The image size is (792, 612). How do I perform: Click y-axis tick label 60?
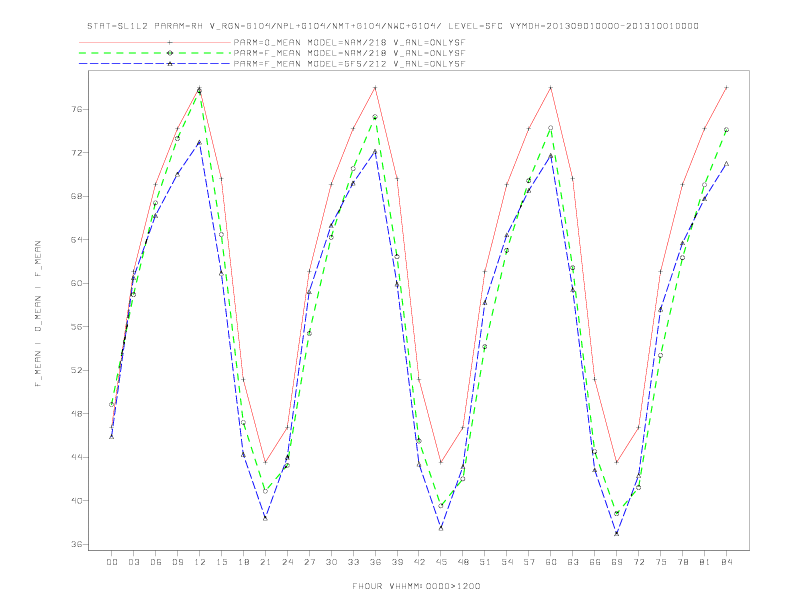click(x=76, y=283)
